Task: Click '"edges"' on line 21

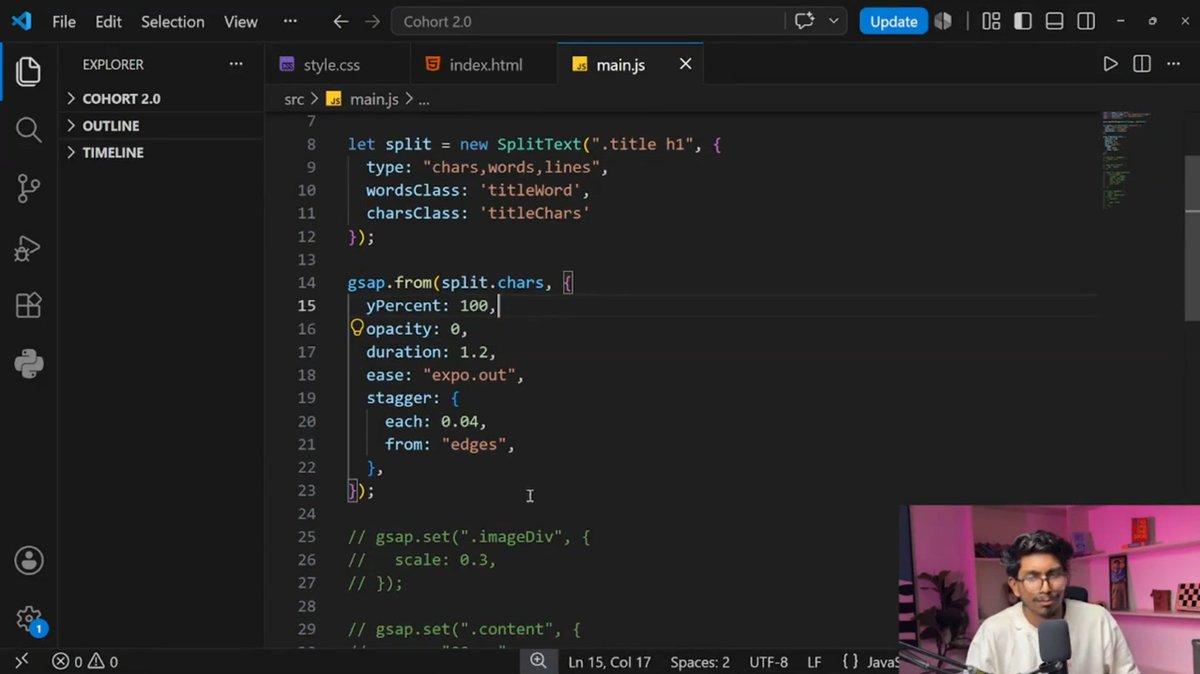Action: coord(474,444)
